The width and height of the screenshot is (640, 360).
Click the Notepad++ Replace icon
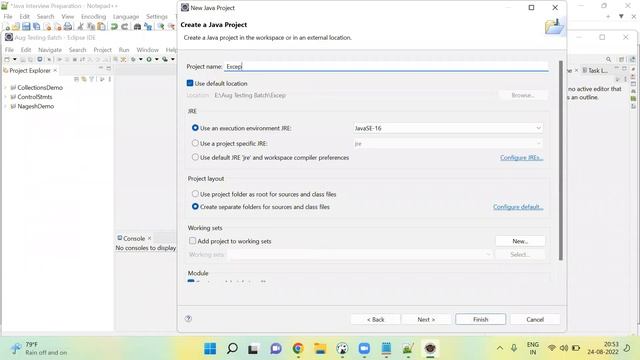coord(148,27)
